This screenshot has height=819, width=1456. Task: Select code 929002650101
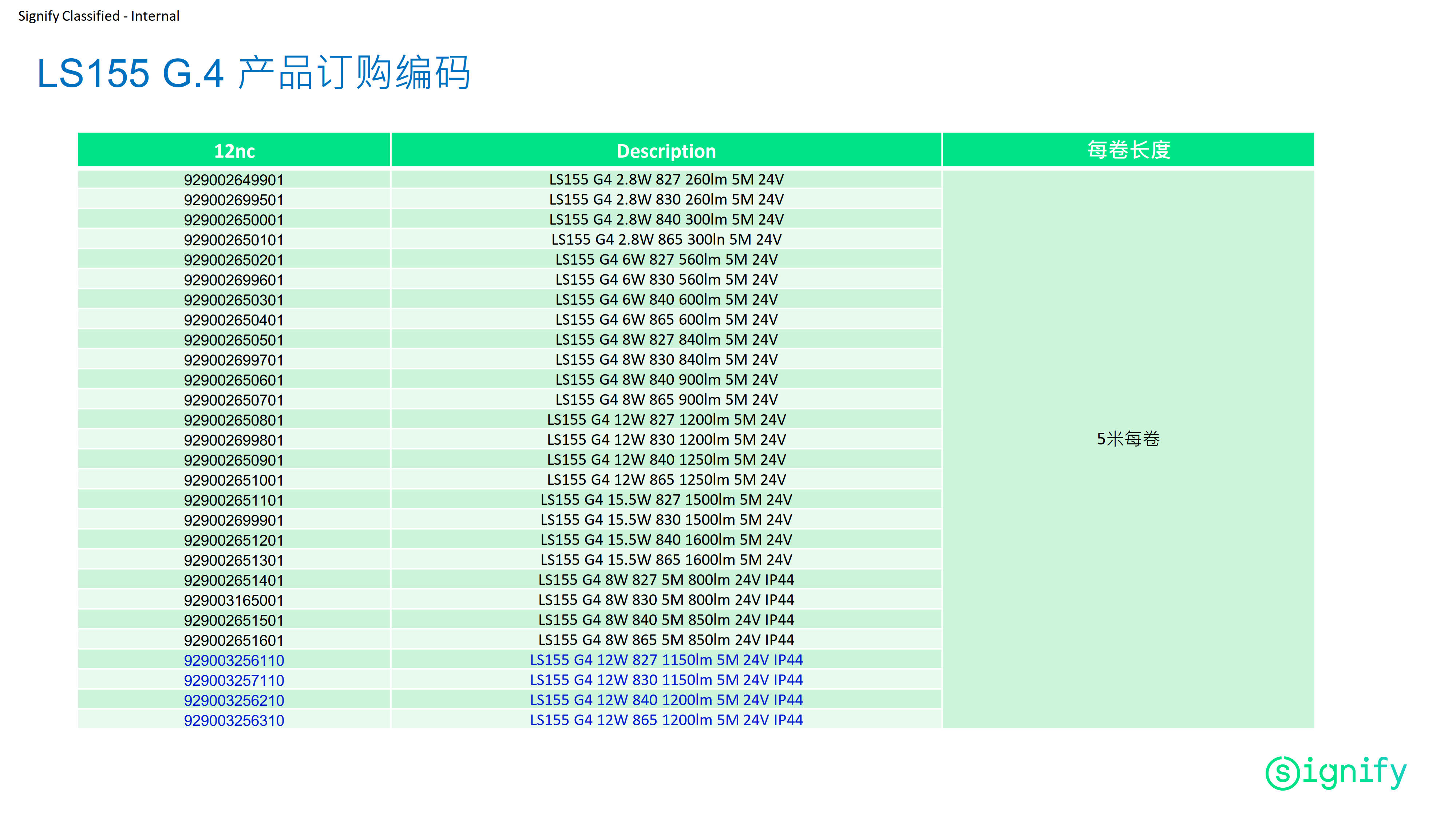coord(233,240)
